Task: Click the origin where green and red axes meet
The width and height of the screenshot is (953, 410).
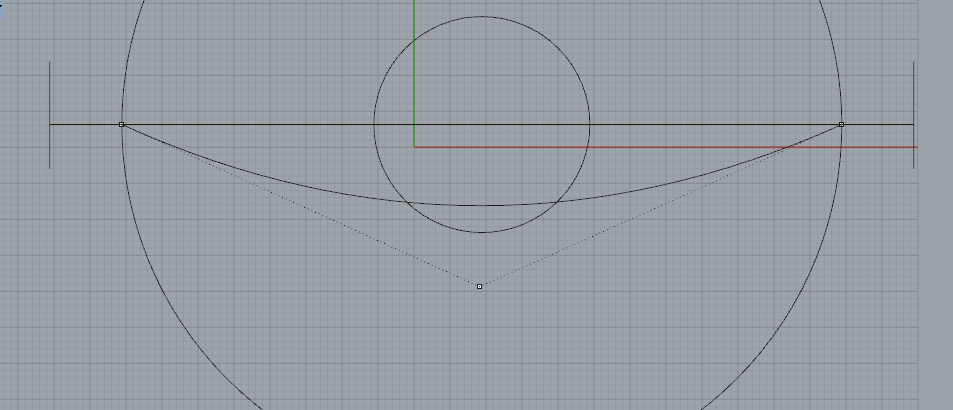Action: point(415,147)
